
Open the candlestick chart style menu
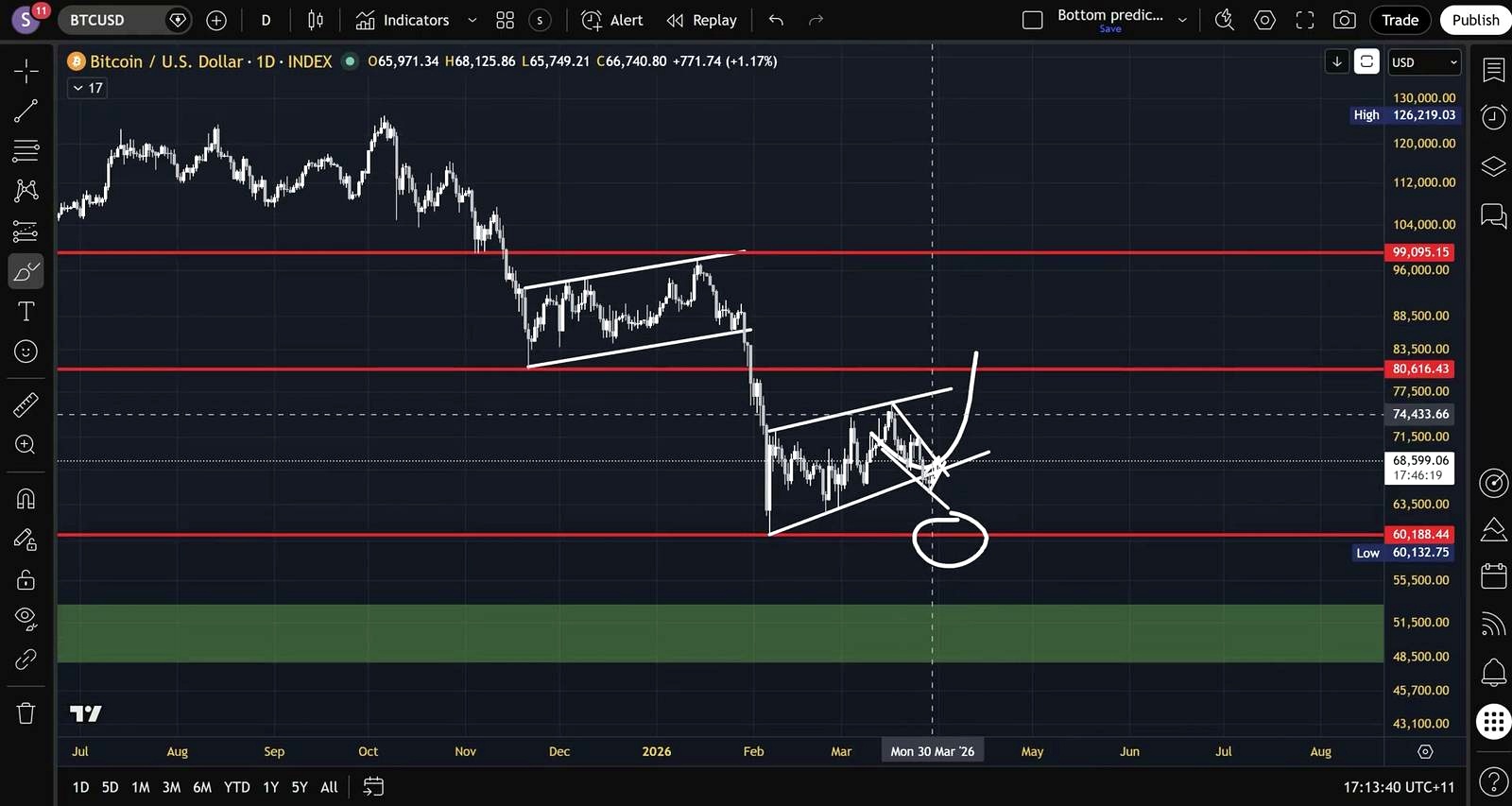pyautogui.click(x=316, y=20)
